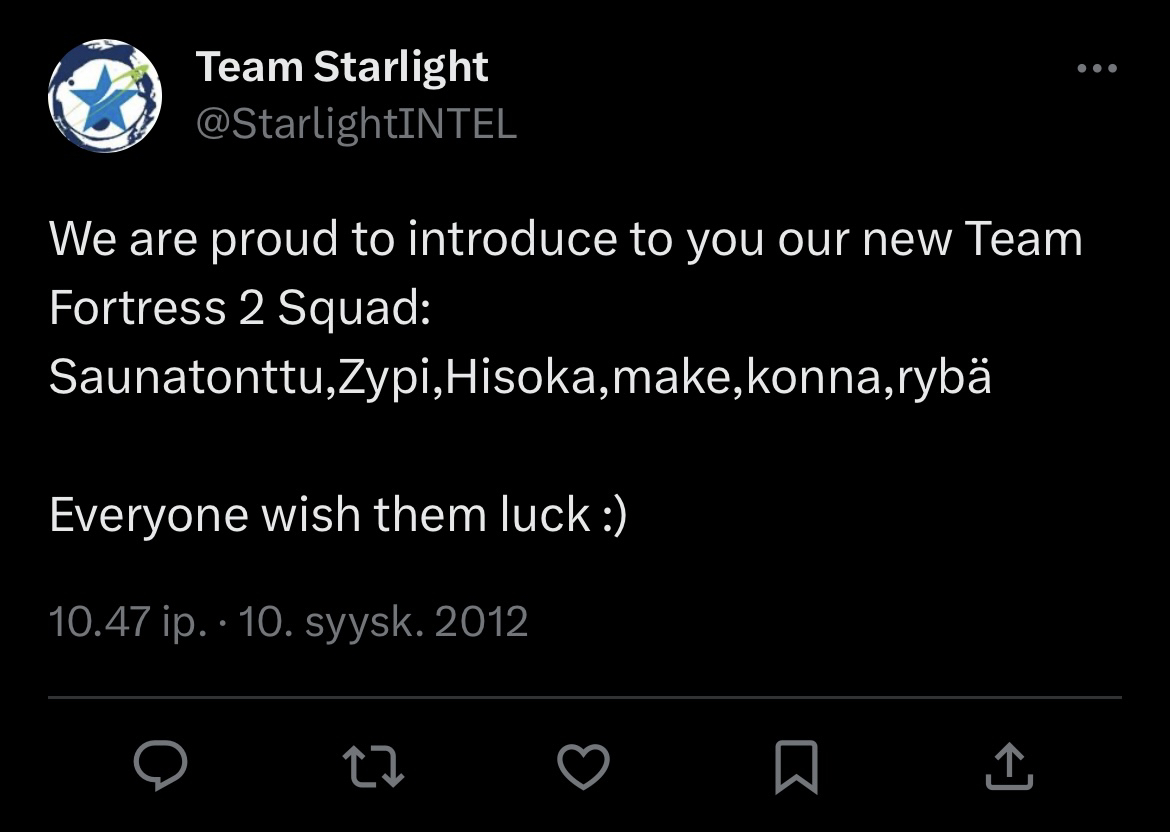This screenshot has height=832, width=1170.
Task: Click the reply speech bubble icon
Action: click(x=161, y=766)
